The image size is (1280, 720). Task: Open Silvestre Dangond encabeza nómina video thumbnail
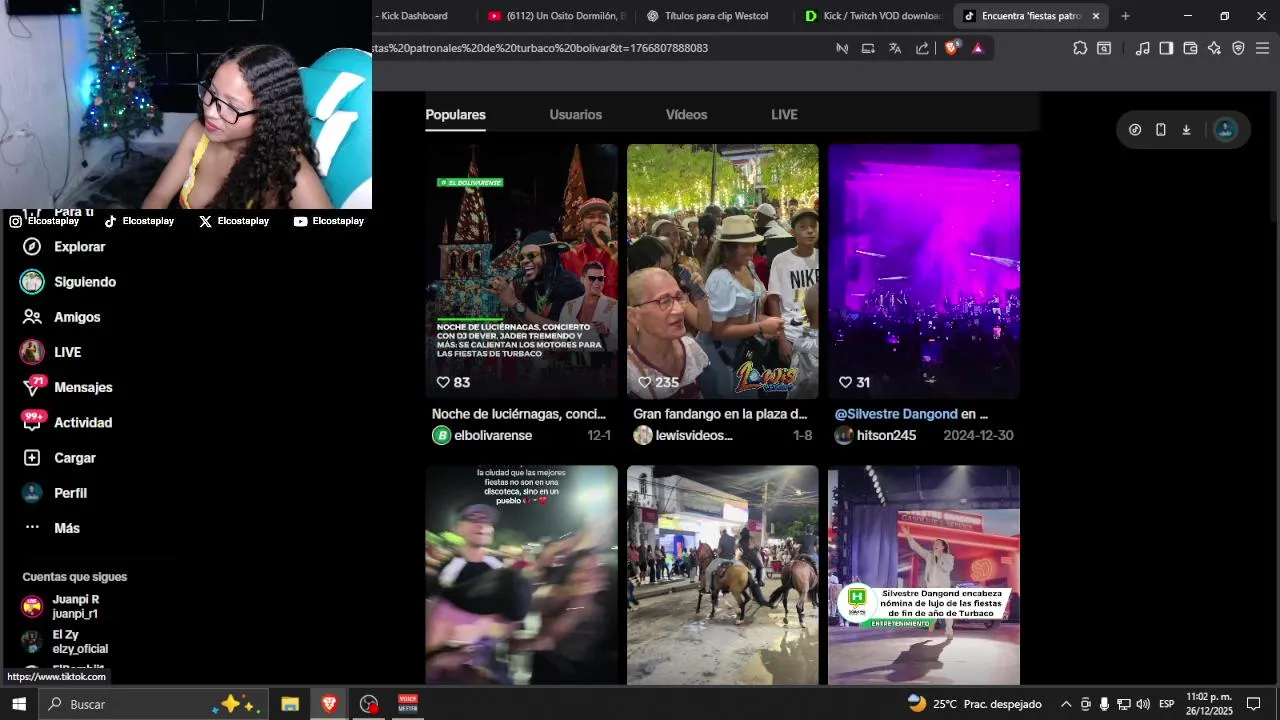point(924,575)
